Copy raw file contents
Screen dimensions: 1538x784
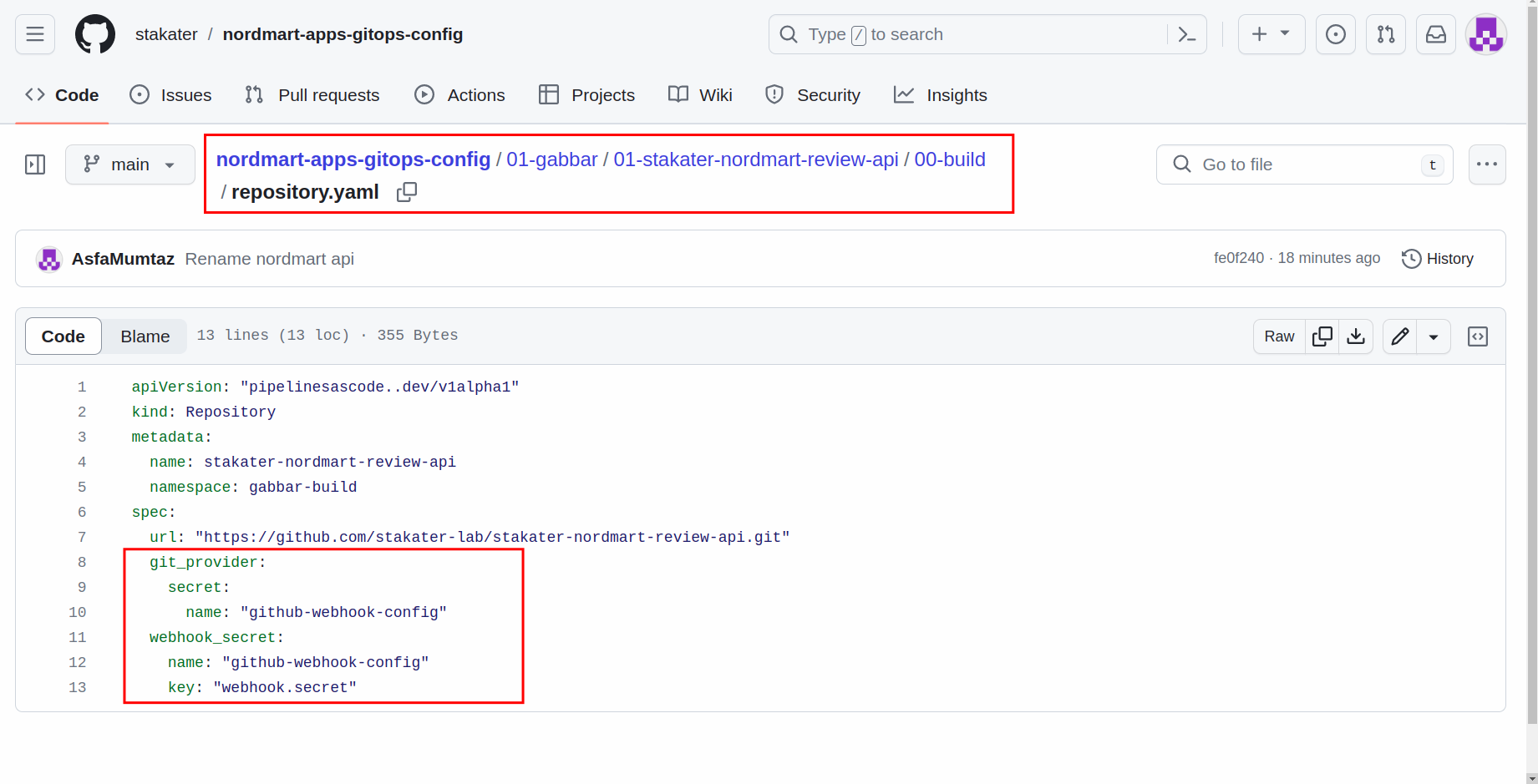[x=1322, y=336]
